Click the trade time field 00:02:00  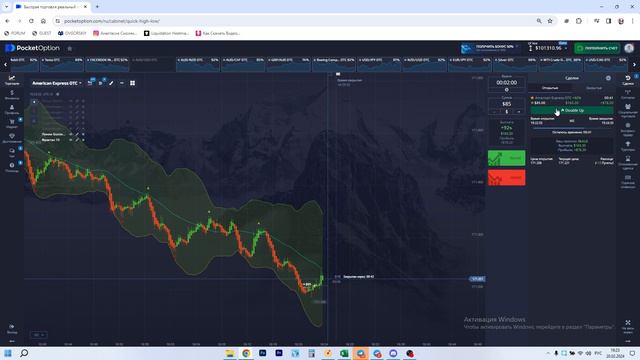point(507,82)
